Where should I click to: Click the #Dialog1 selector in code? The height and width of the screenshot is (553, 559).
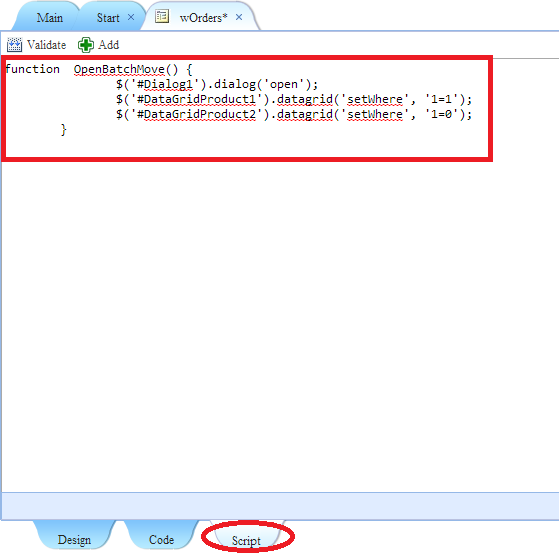point(165,85)
